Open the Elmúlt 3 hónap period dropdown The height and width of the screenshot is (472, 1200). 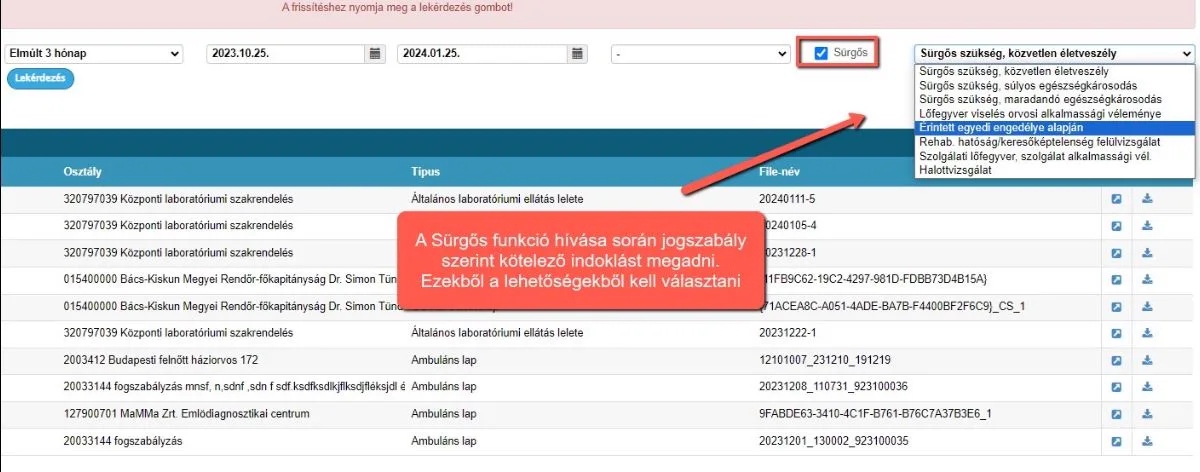[94, 53]
